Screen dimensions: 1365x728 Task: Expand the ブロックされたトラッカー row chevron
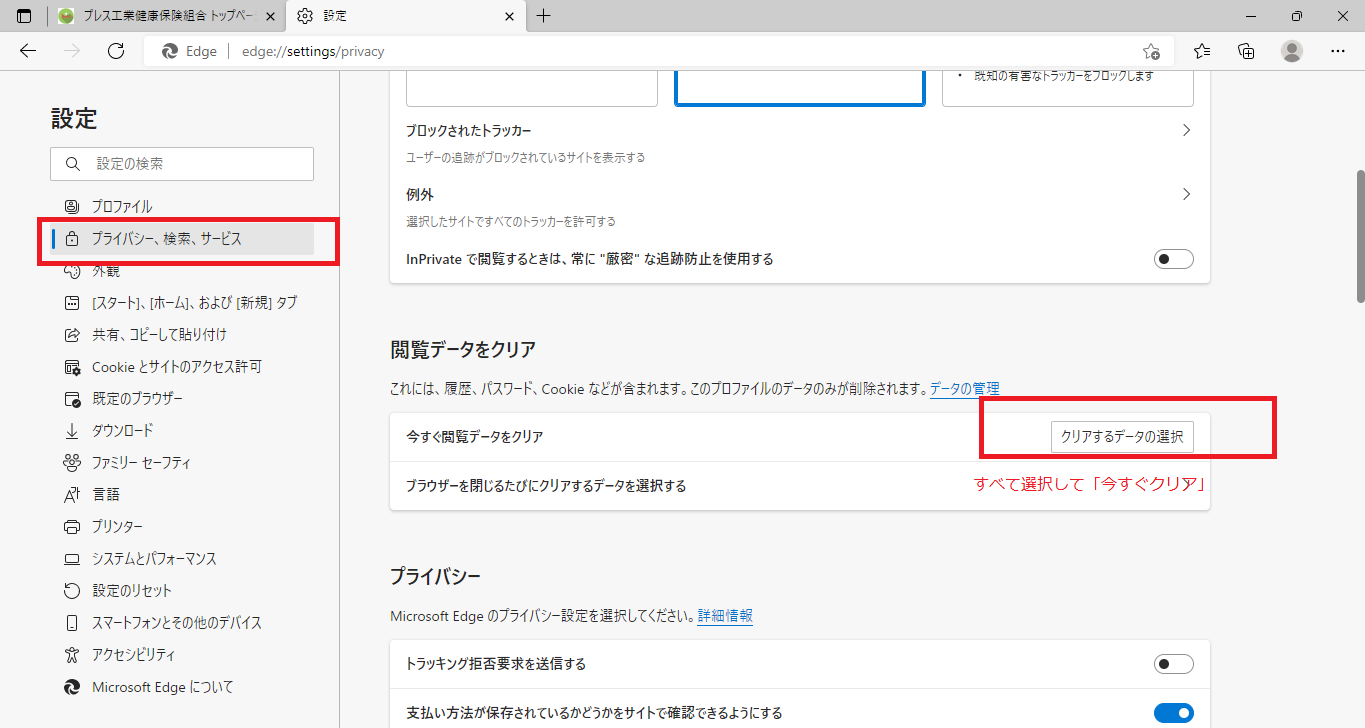click(x=1186, y=131)
